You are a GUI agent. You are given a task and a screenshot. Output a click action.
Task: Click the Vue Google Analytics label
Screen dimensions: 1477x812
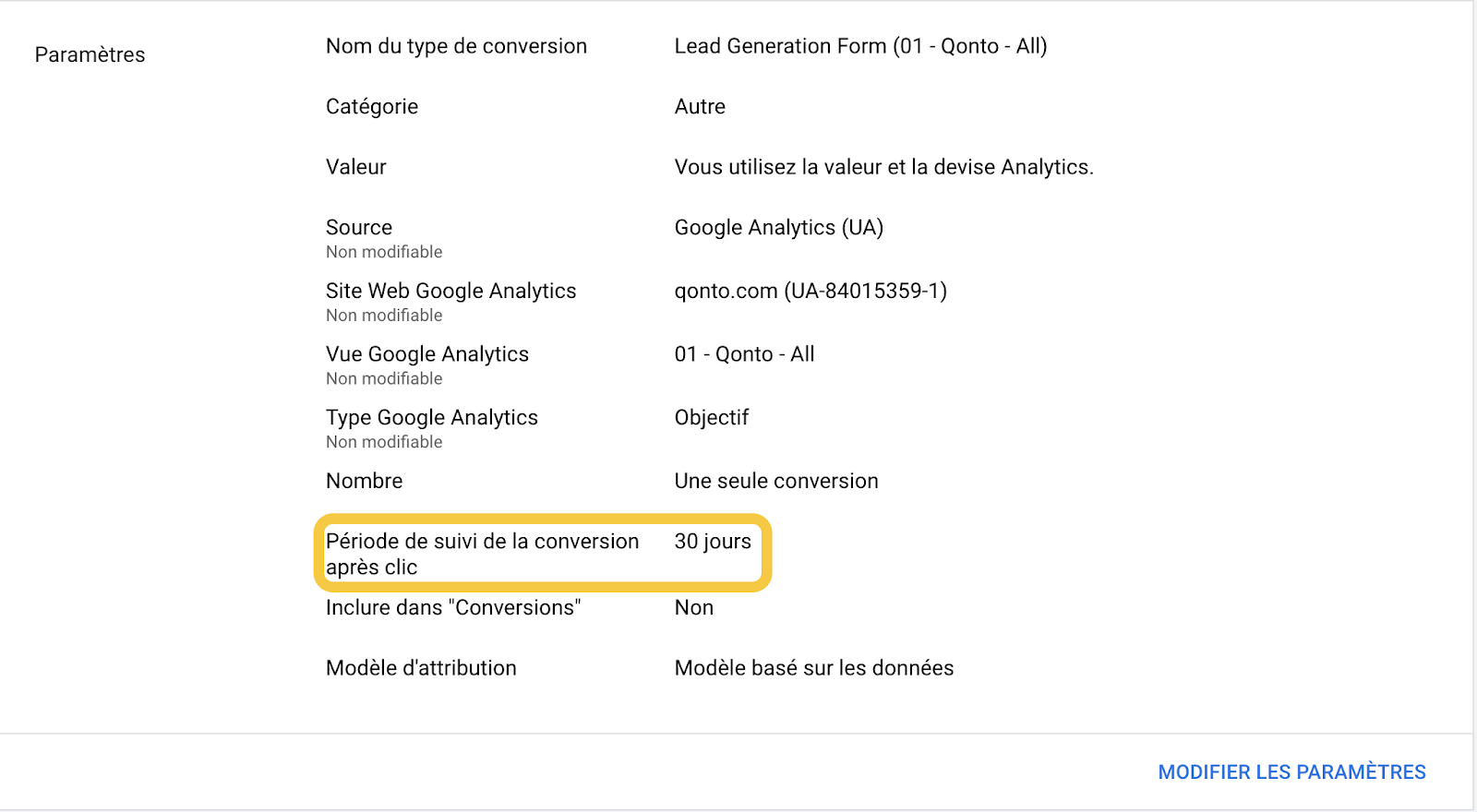(427, 354)
